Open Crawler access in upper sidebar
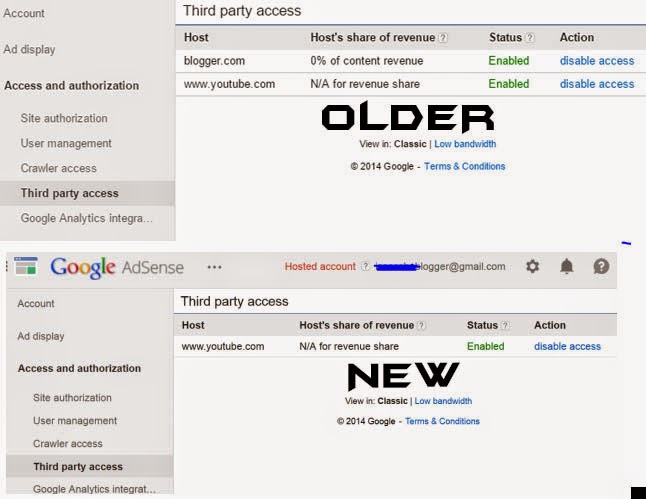 coord(59,168)
